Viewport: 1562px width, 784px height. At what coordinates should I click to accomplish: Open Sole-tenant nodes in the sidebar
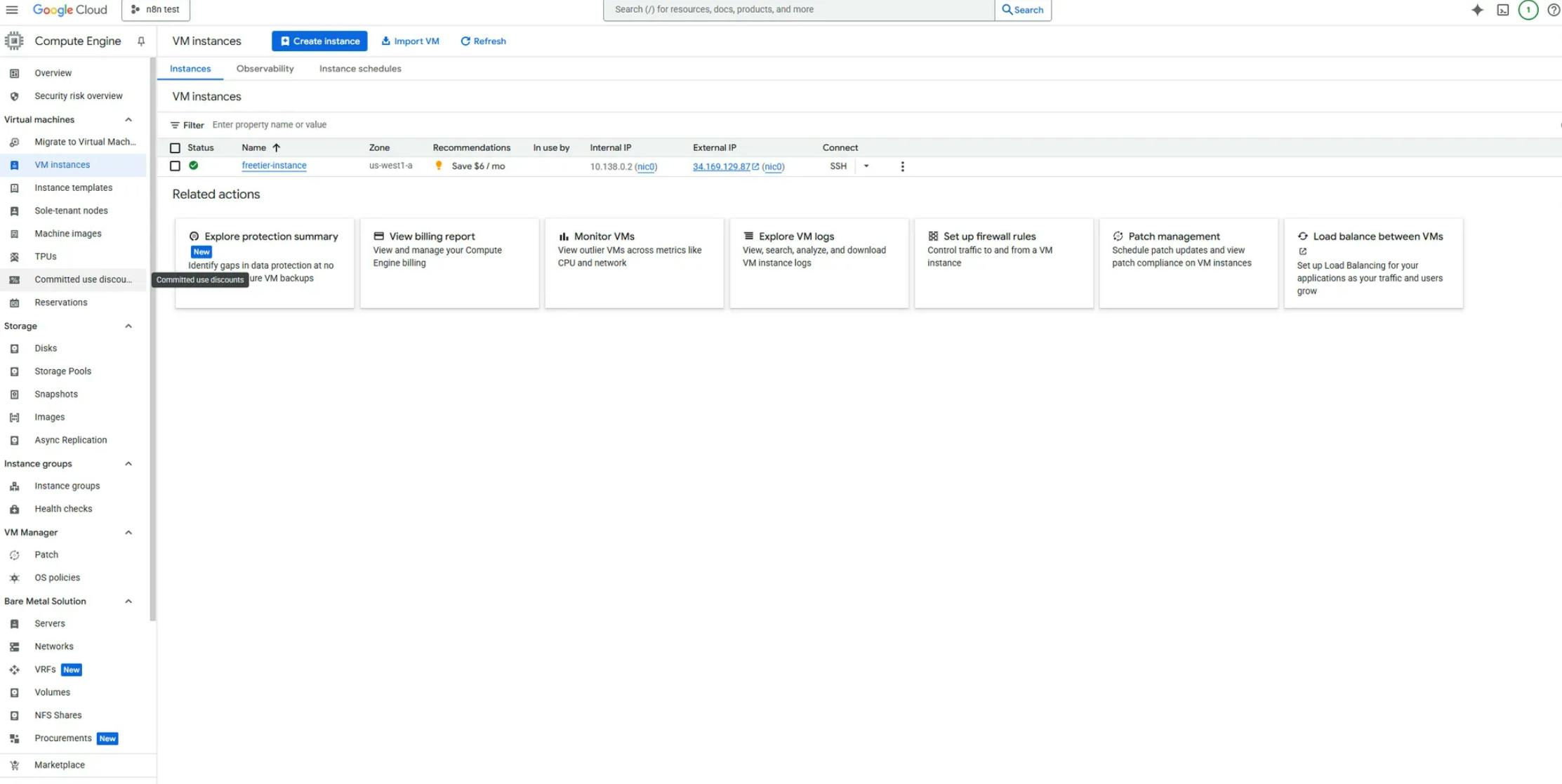pos(73,211)
